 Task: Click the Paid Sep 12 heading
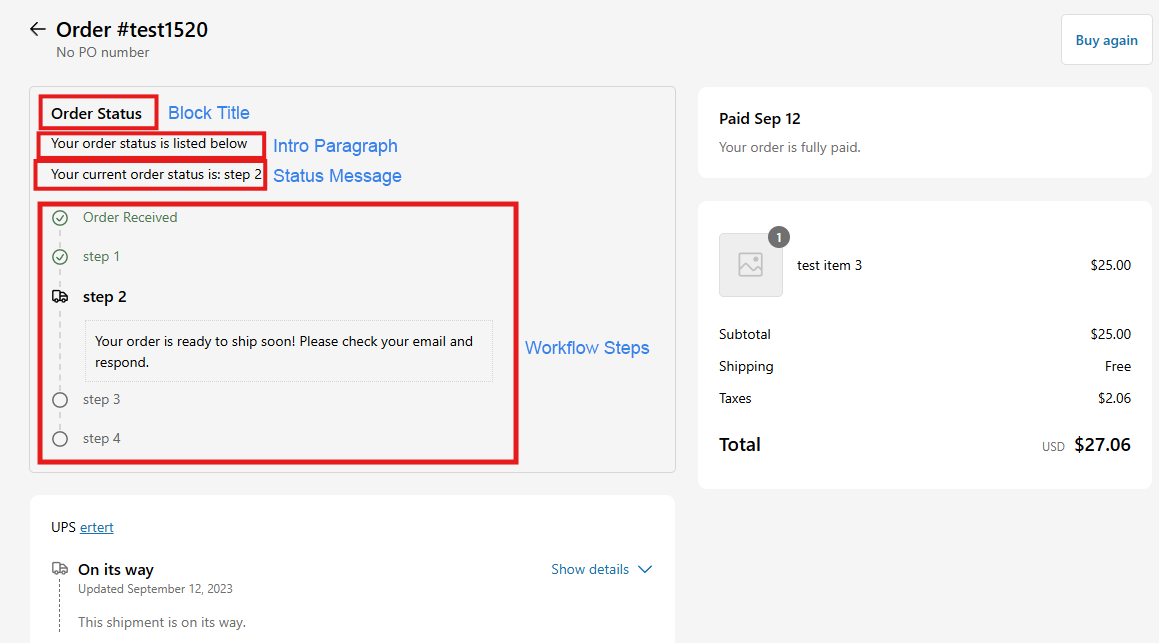[x=759, y=119]
